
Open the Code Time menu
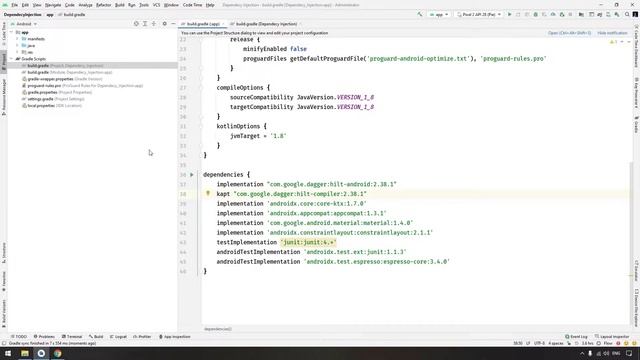[x=192, y=5]
